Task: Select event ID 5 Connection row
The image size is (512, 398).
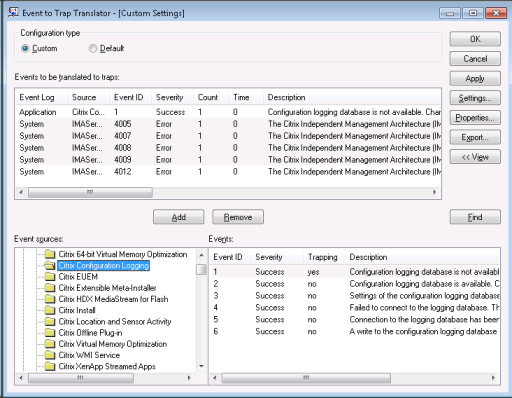Action: [356, 319]
